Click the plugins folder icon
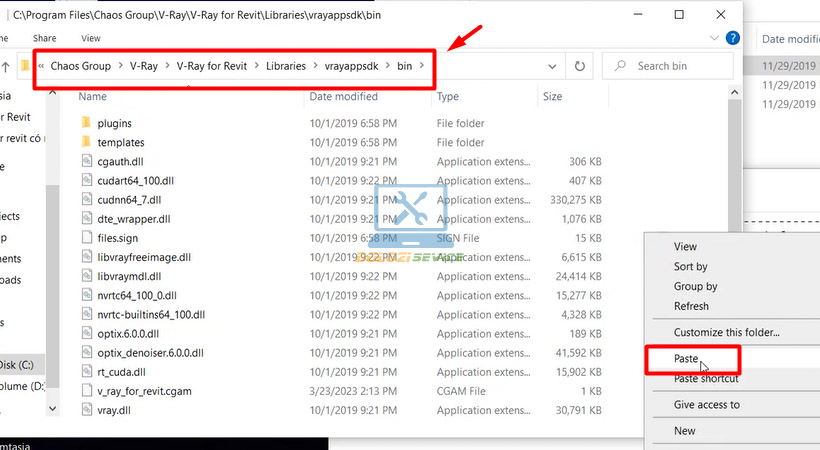The image size is (820, 450). coord(87,123)
